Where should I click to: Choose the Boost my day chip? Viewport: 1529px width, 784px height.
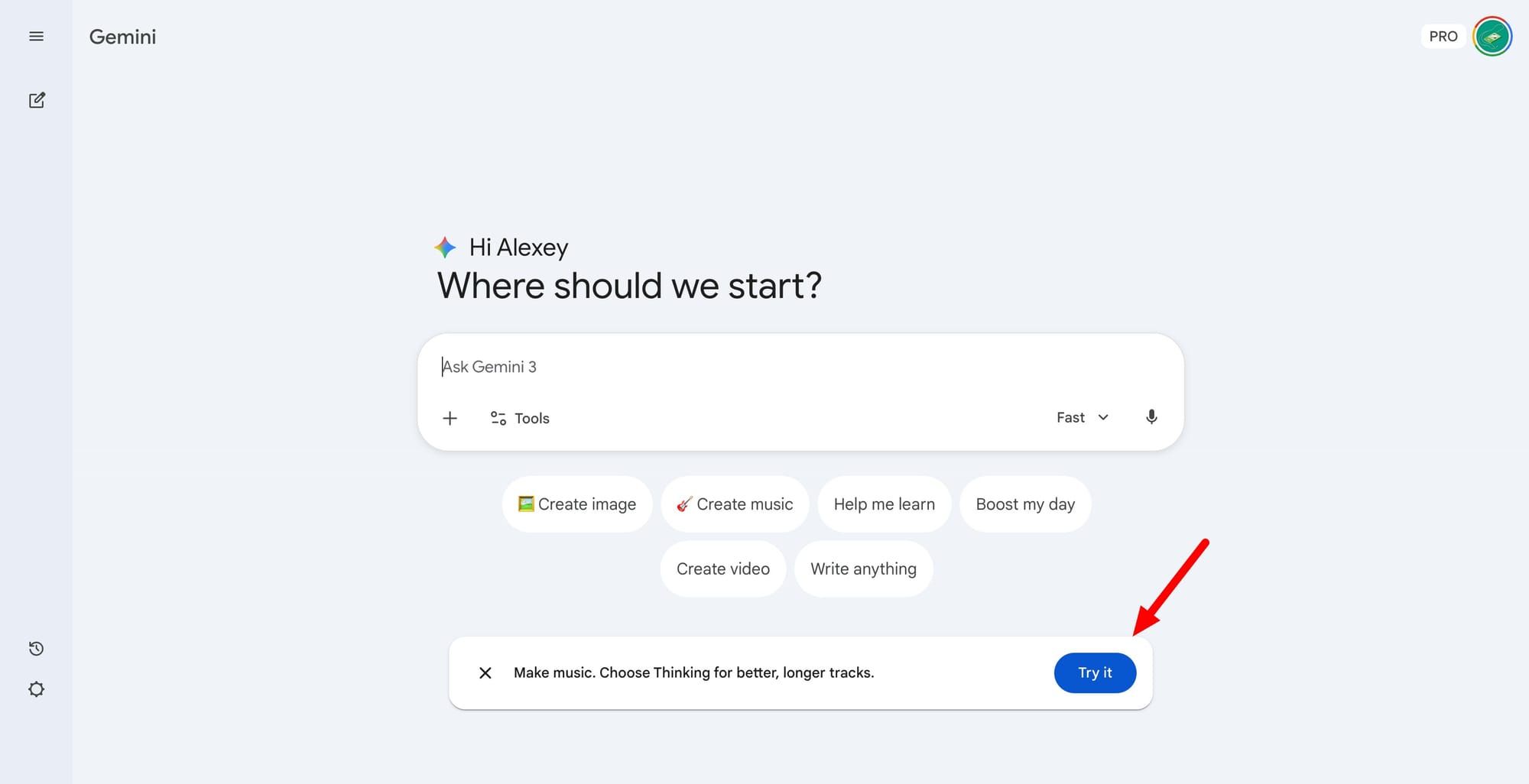[x=1025, y=504]
